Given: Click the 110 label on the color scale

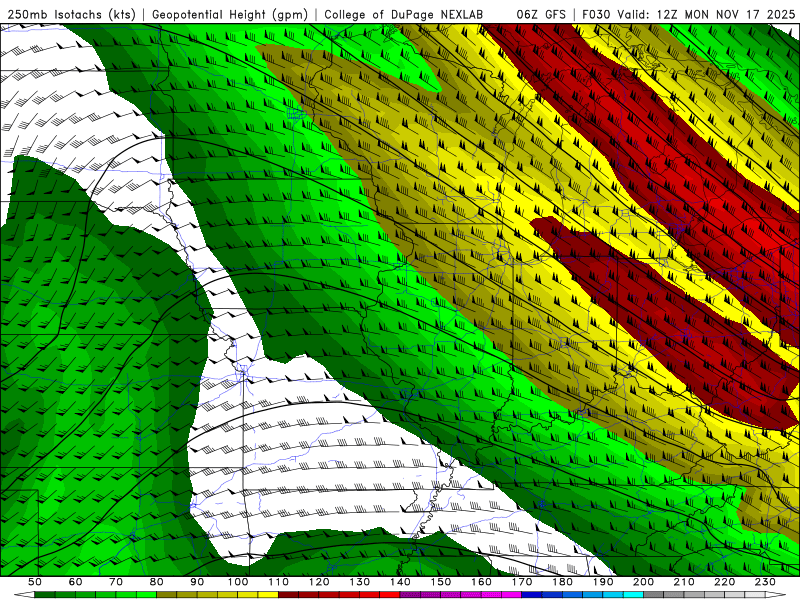Looking at the screenshot, I should pos(279,582).
